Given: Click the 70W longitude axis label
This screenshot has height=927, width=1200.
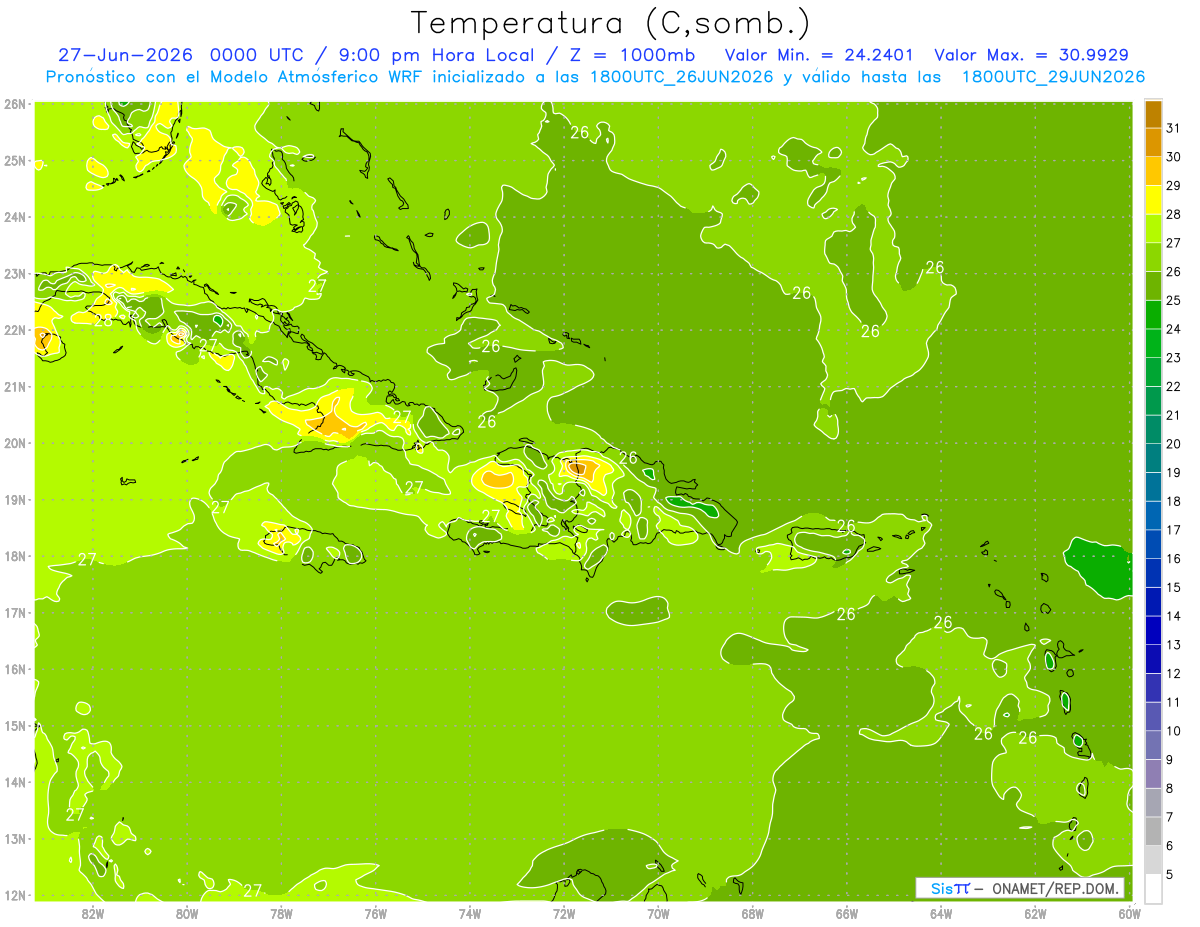Looking at the screenshot, I should point(658,913).
